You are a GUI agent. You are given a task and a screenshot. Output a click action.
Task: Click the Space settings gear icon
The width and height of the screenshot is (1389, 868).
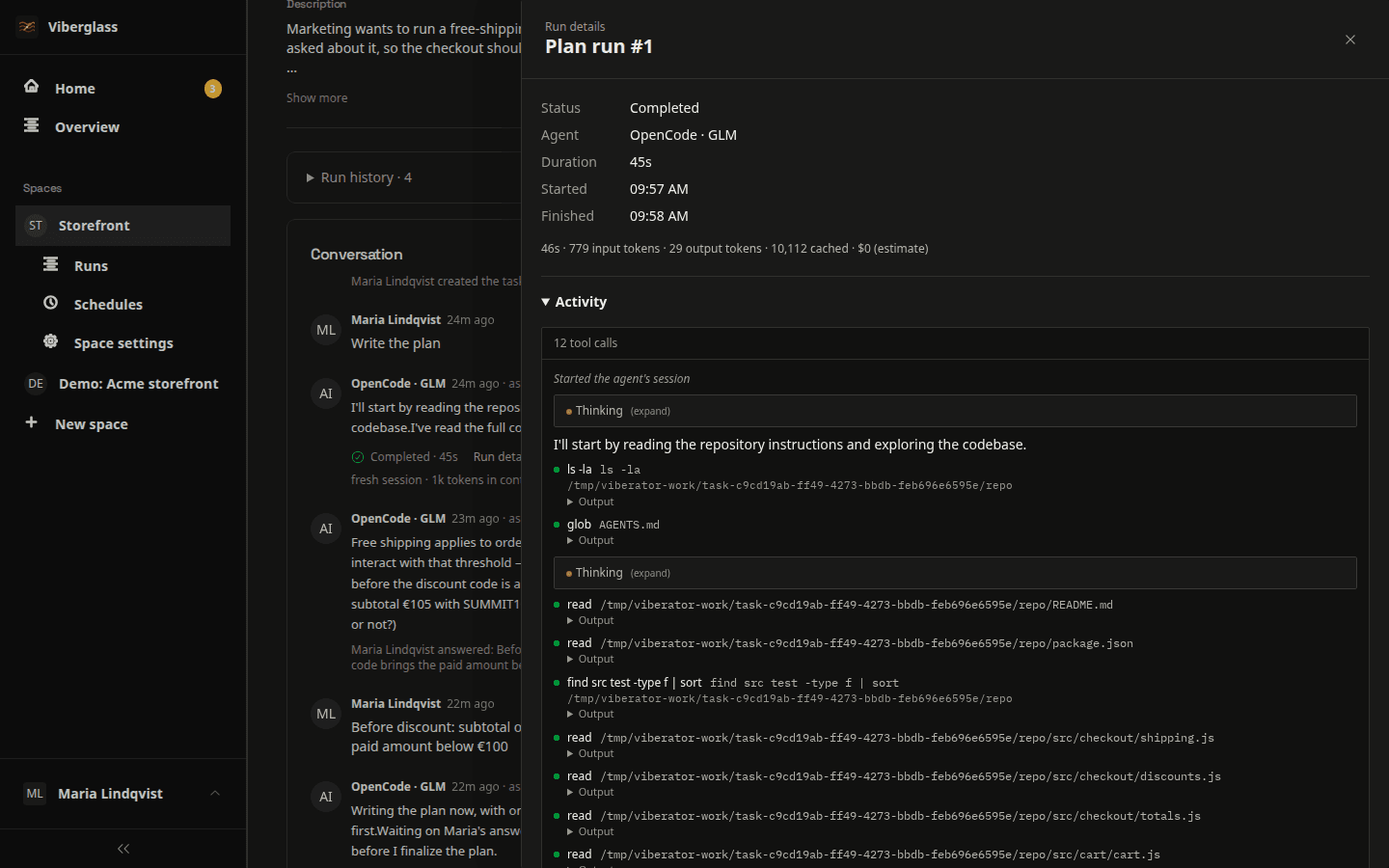(51, 341)
